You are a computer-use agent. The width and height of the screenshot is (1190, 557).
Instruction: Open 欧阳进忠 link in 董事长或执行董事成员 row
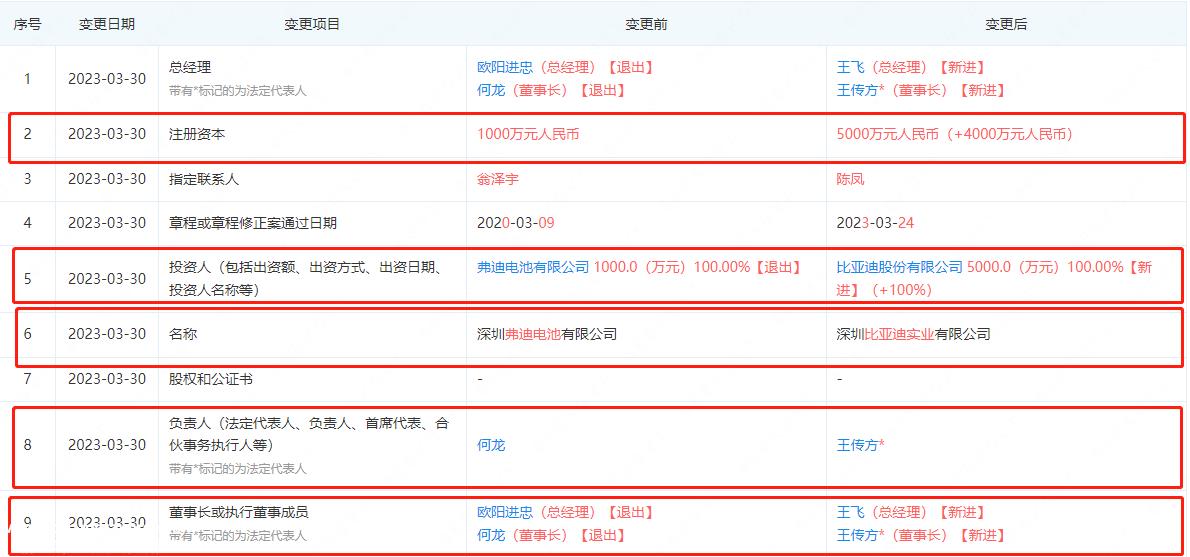click(505, 513)
